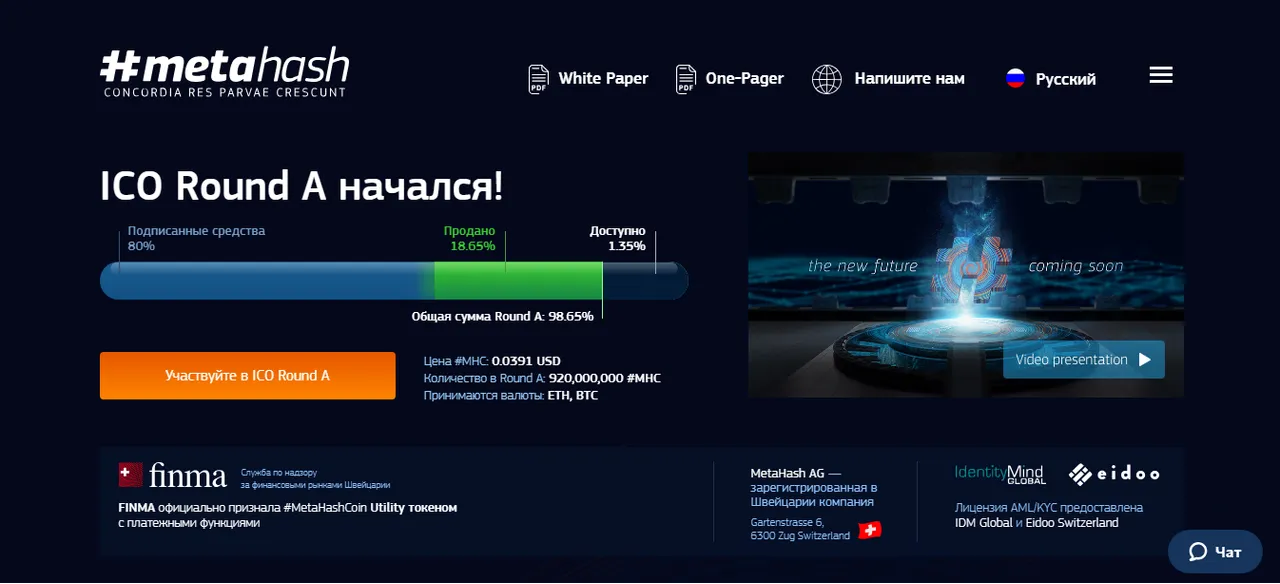
Task: Click the blue Подписанные средства progress segment
Action: [267, 281]
